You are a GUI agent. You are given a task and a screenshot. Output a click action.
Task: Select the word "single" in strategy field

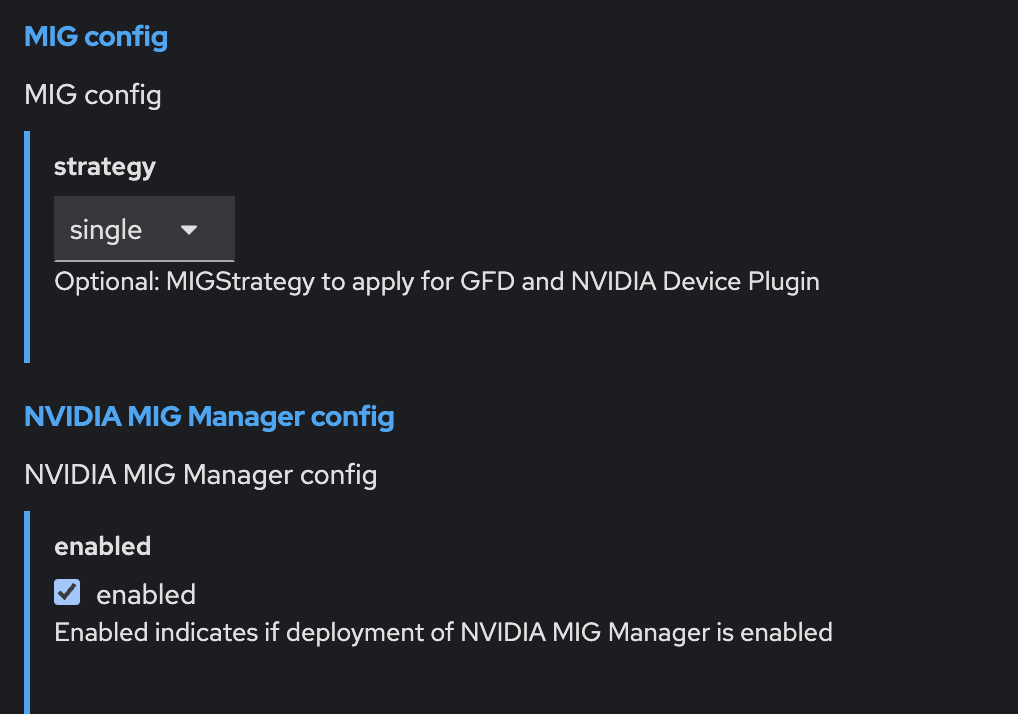point(106,230)
